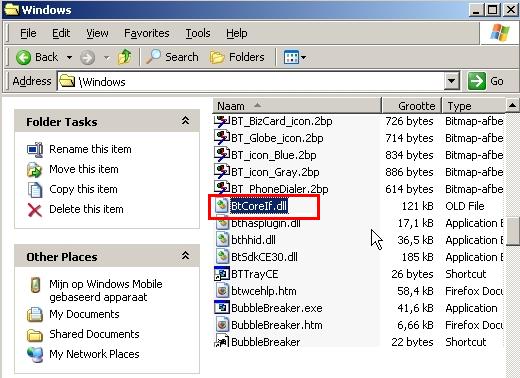This screenshot has height=378, width=520.
Task: Click the Copy this item link
Action: [83, 189]
